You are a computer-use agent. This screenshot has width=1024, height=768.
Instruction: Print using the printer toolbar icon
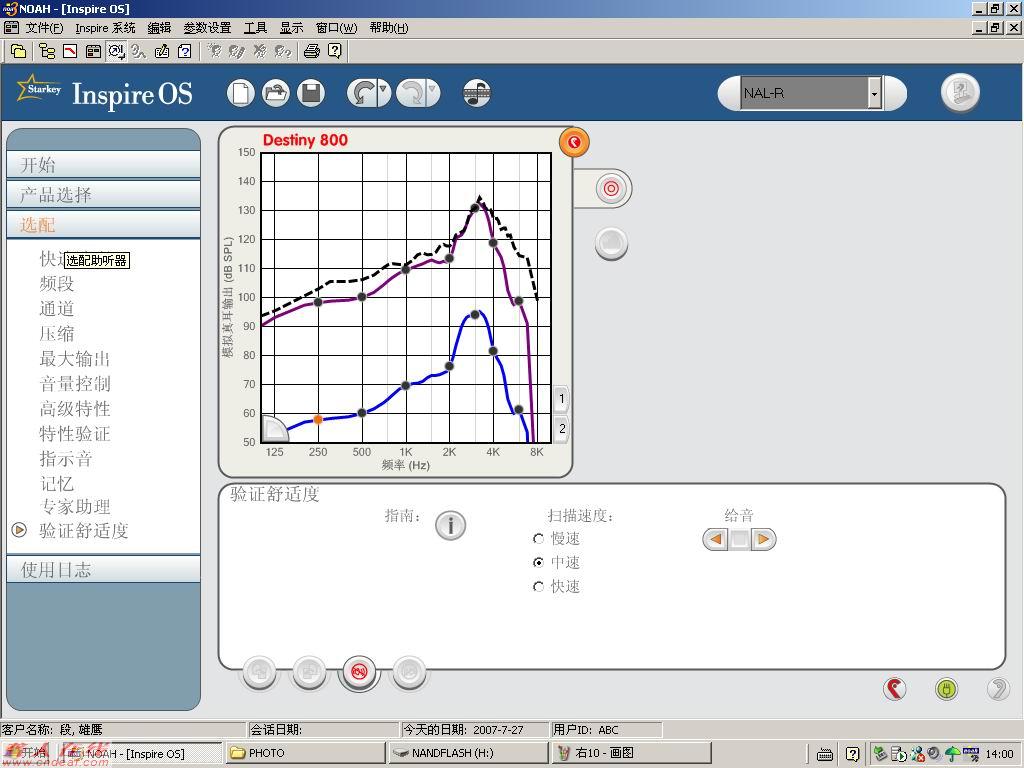[312, 51]
